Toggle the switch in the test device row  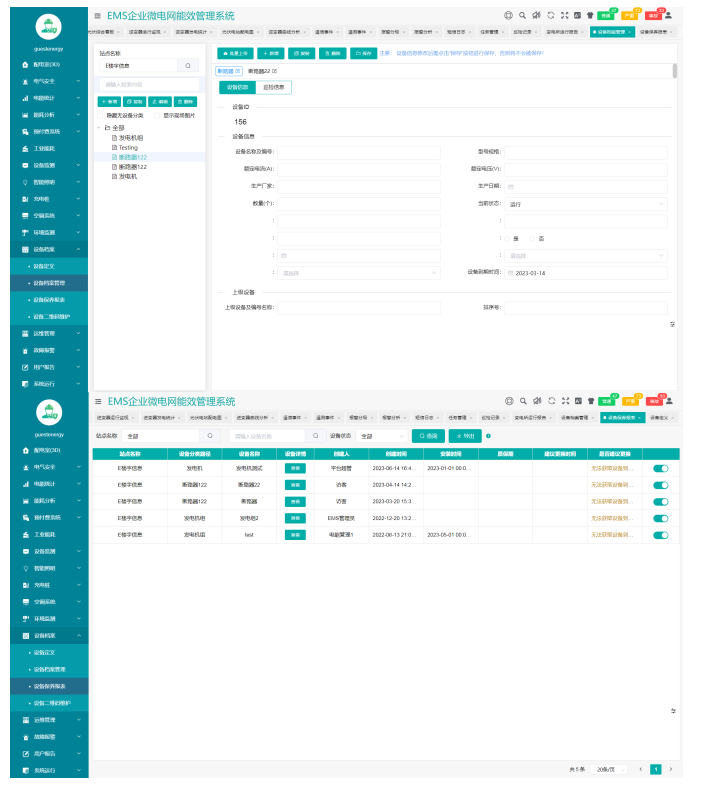coord(660,535)
